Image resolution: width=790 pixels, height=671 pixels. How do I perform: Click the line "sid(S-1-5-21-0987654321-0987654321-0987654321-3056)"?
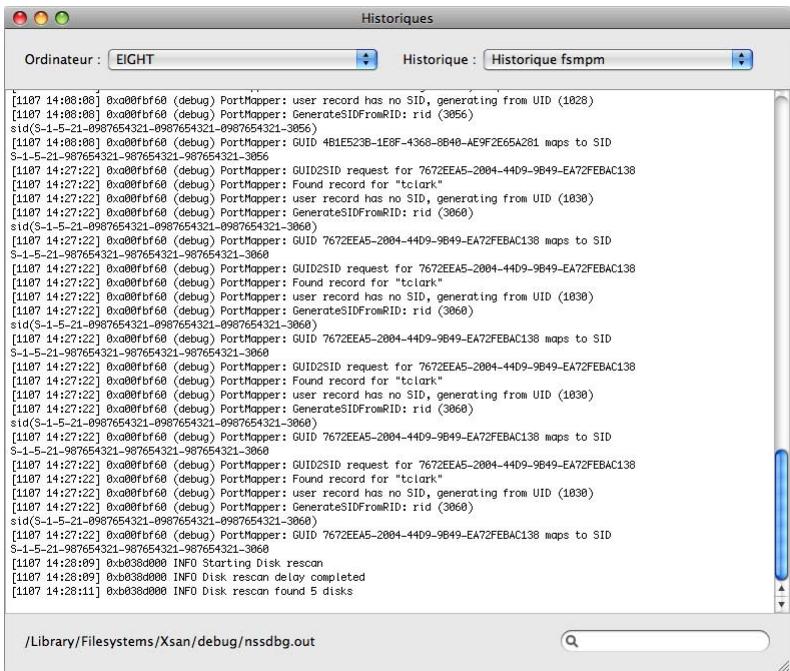[x=164, y=128]
